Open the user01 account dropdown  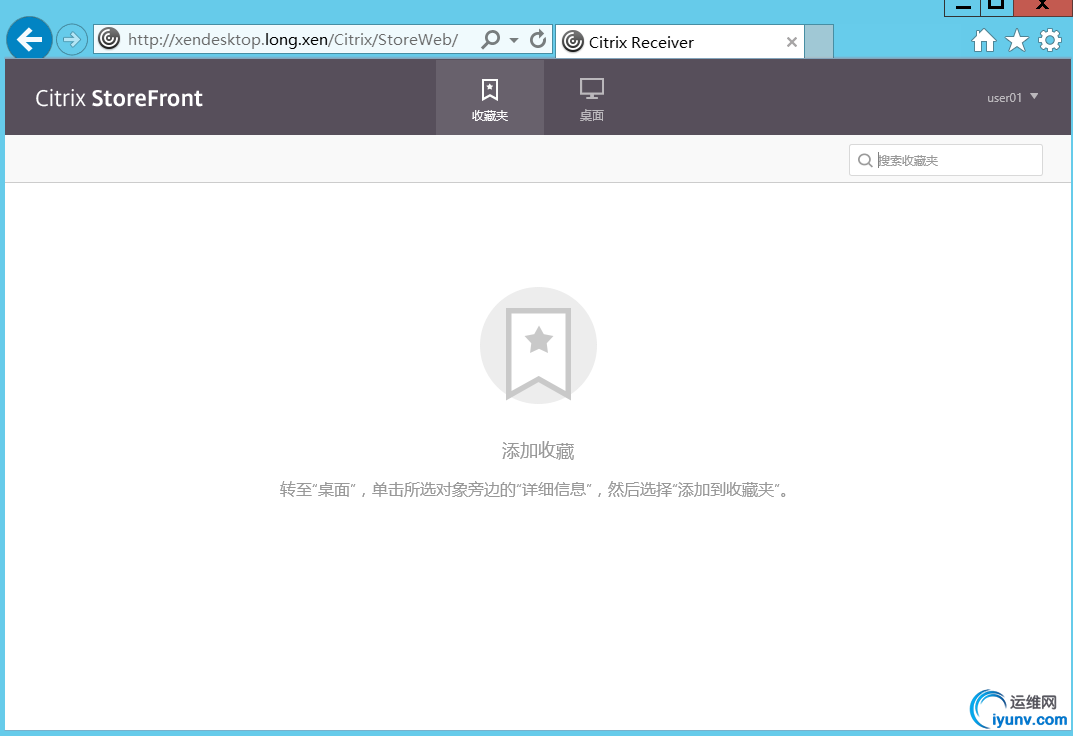coord(1013,97)
